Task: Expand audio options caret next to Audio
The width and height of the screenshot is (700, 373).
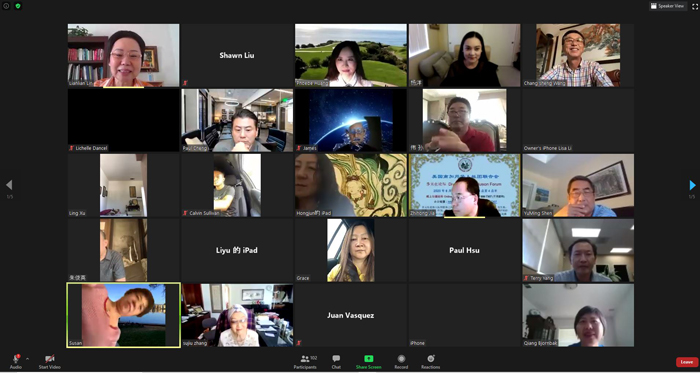Action: coord(28,359)
